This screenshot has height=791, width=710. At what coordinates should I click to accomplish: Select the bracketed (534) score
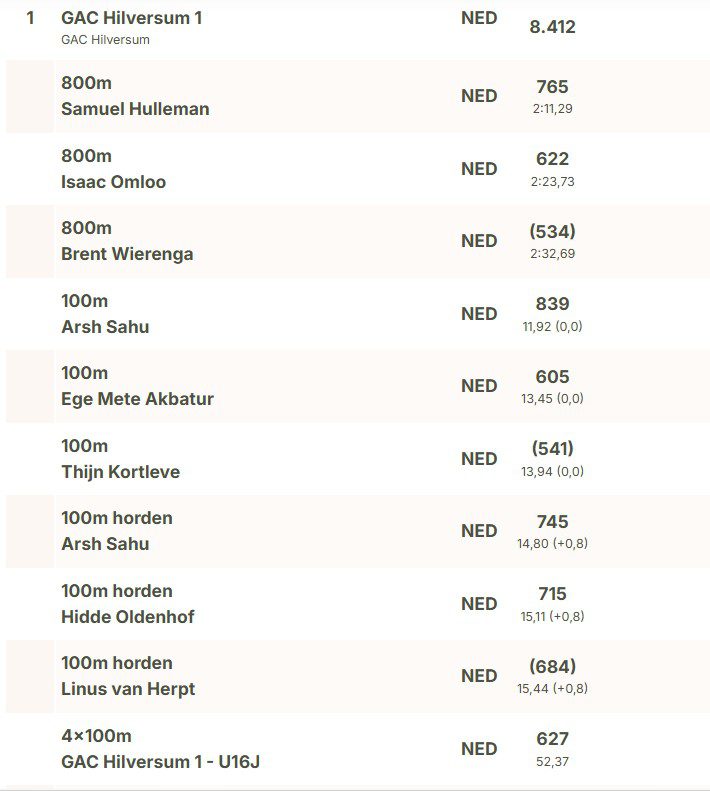point(552,232)
